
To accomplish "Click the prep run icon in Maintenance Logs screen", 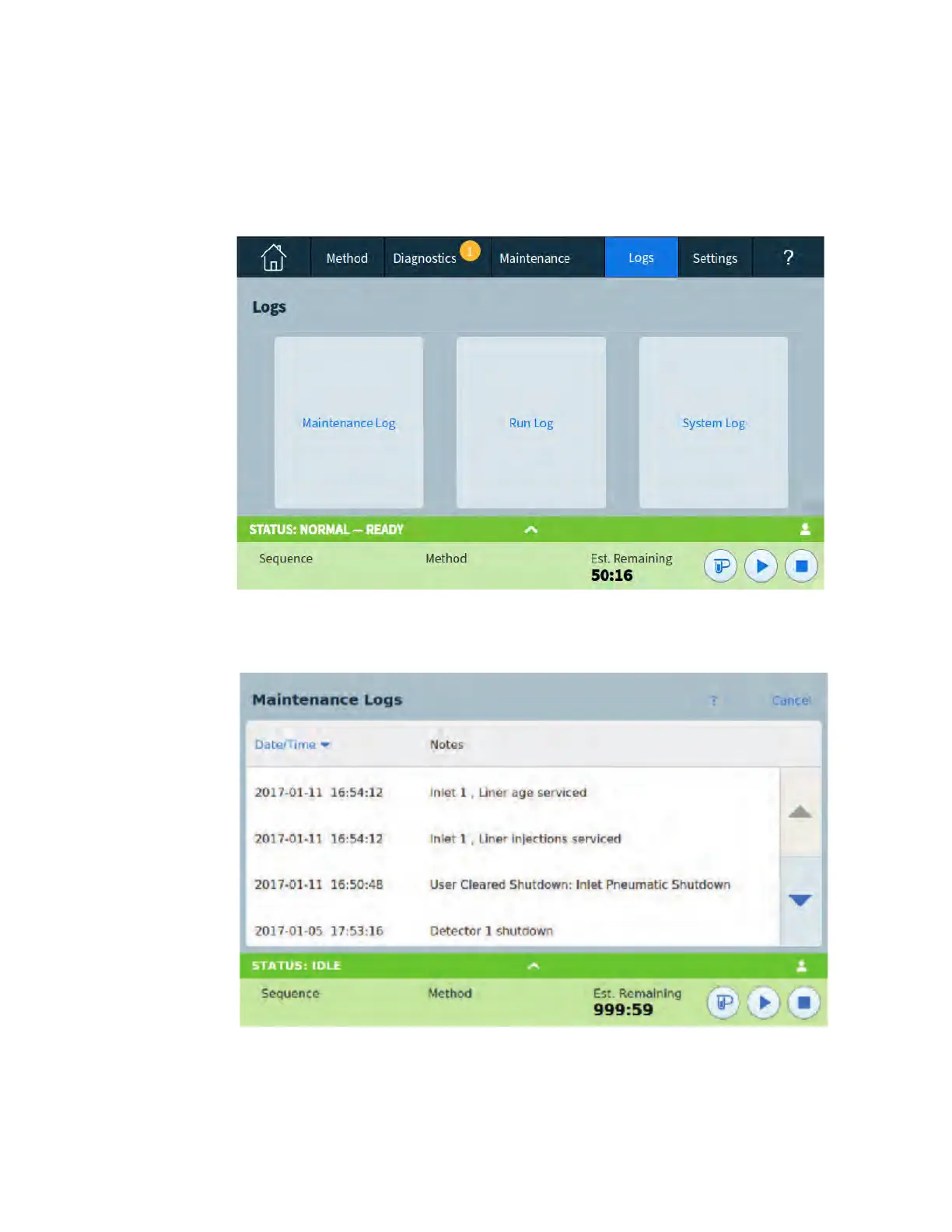I will pos(723,1003).
